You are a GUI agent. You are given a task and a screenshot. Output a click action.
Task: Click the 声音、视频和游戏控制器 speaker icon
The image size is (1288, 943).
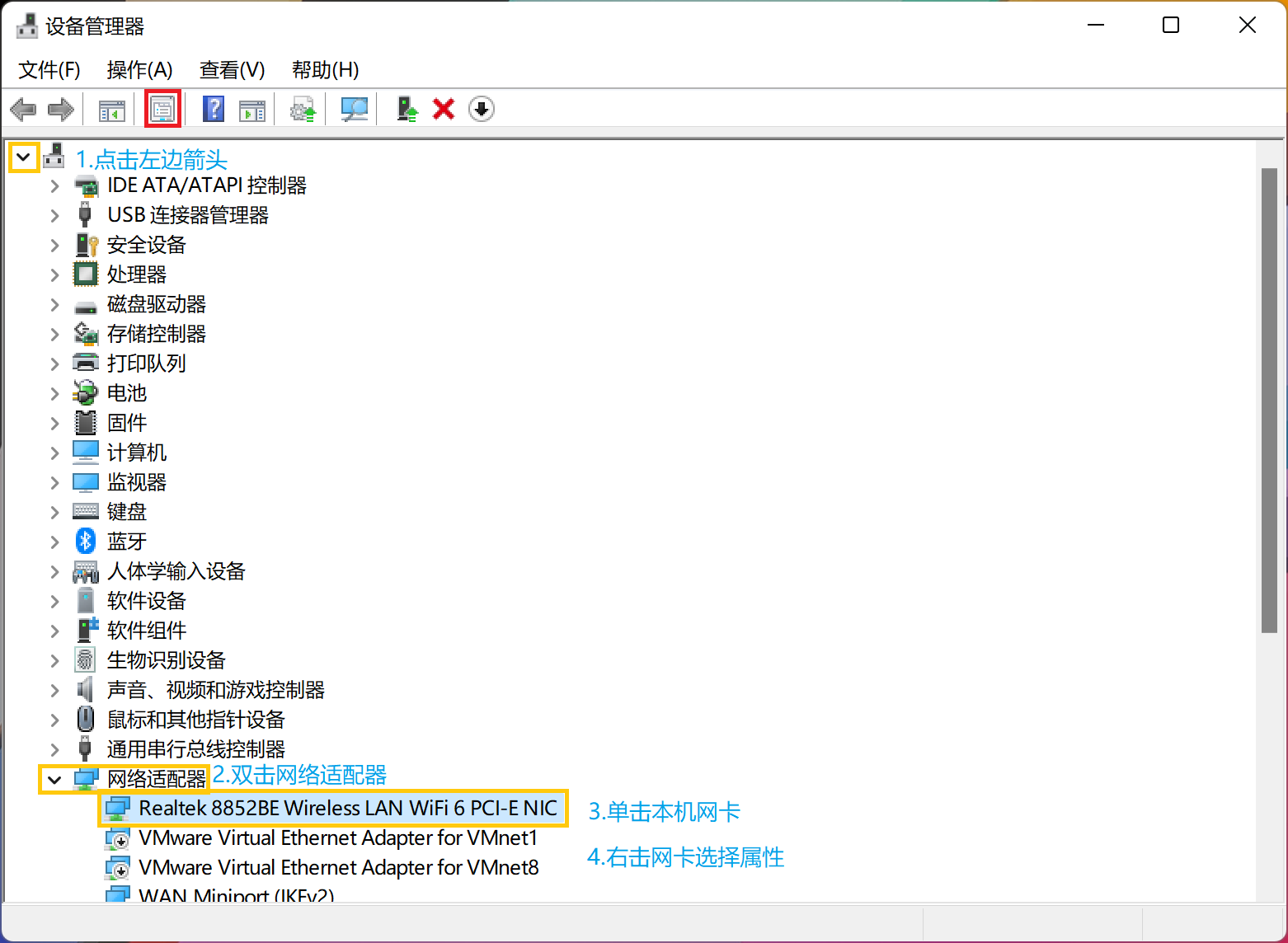pyautogui.click(x=85, y=689)
